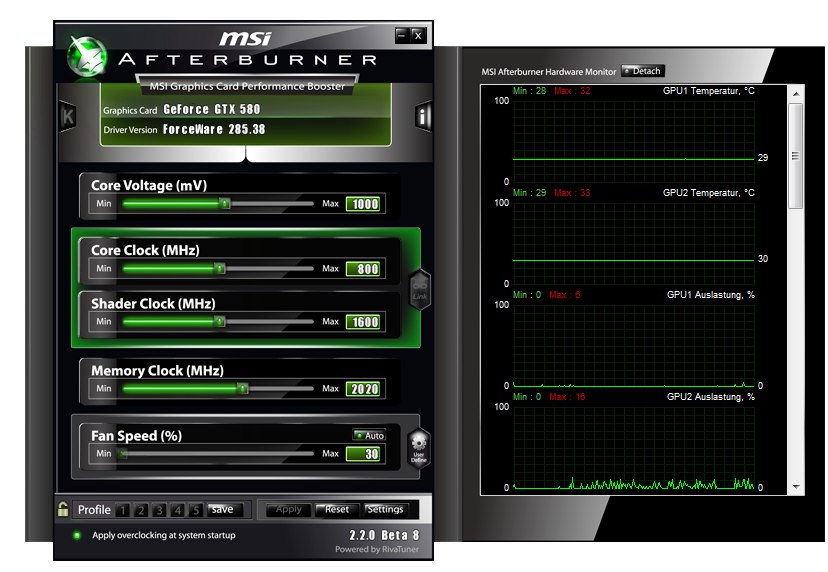Close the Afterburner window
Viewport: 828px width, 572px height.
click(x=418, y=35)
